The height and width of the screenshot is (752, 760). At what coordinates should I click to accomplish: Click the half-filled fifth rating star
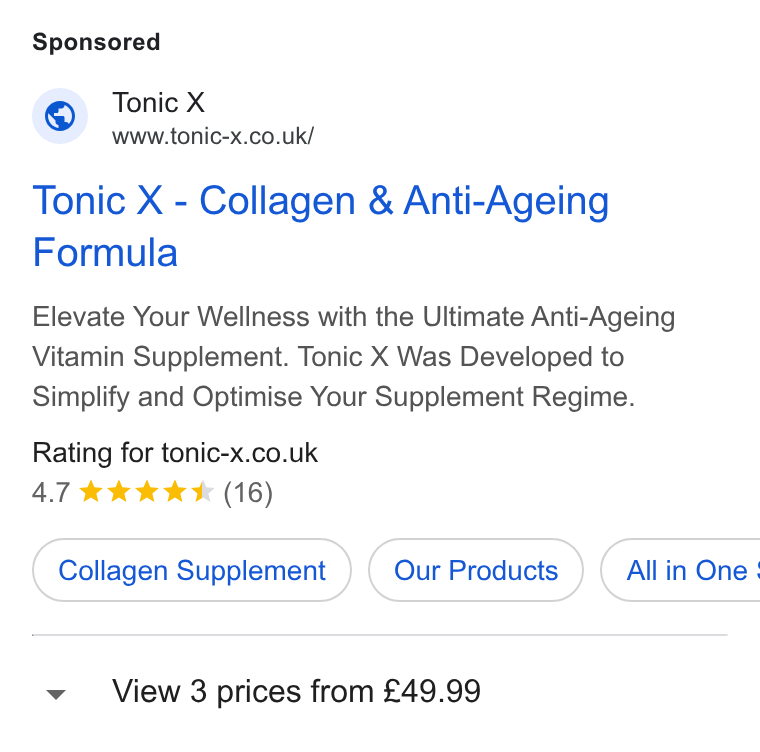pos(203,492)
